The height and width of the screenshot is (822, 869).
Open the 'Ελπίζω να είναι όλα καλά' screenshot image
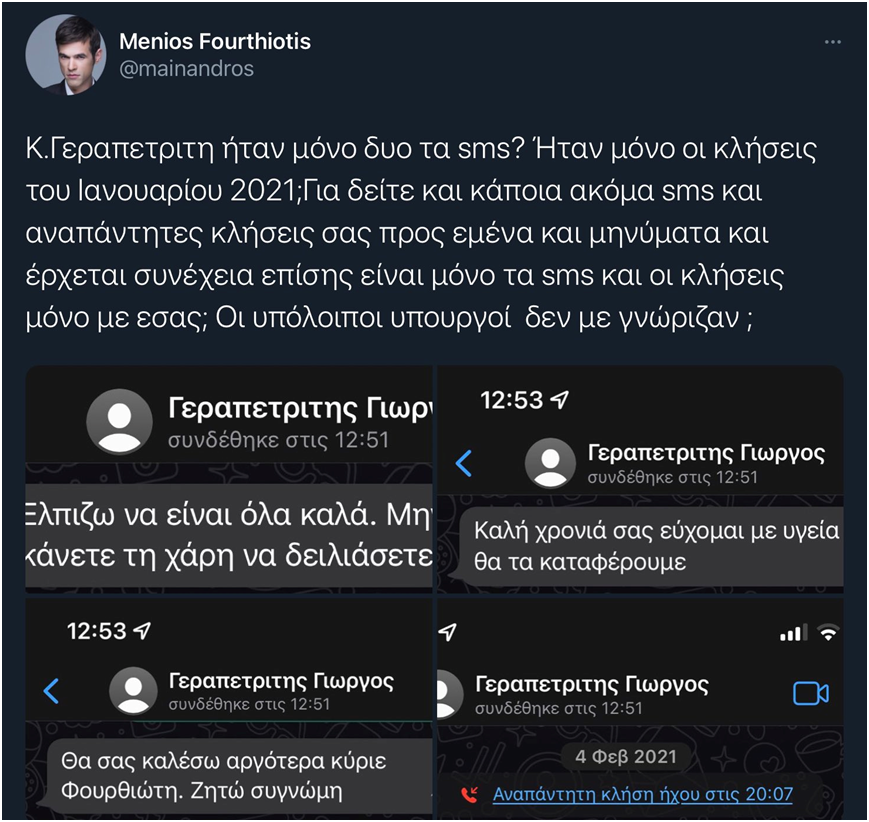(228, 540)
